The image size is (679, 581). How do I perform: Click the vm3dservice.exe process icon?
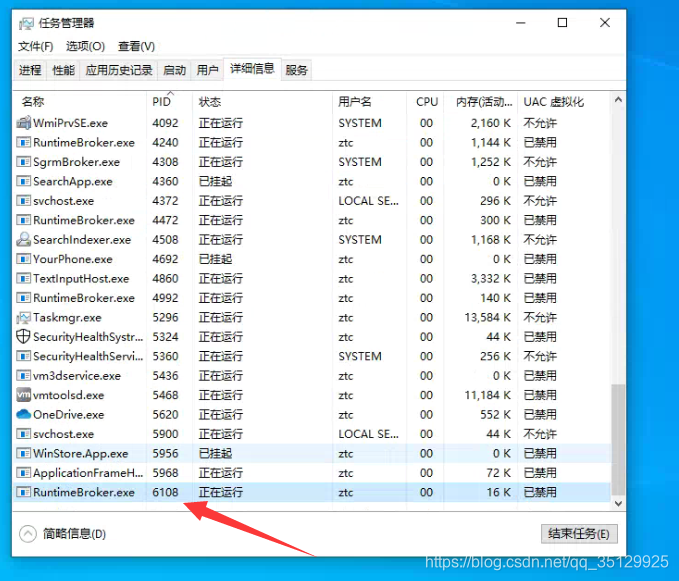(23, 375)
